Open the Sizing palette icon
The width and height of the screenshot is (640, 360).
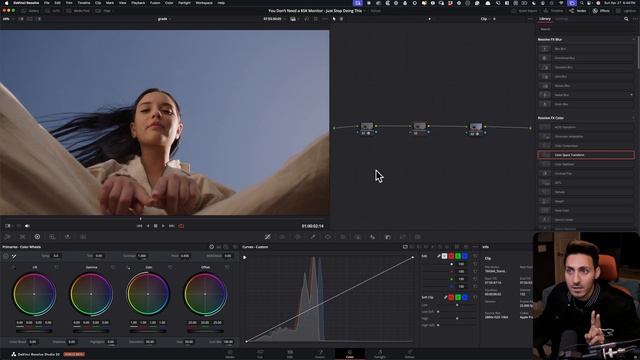tap(403, 237)
